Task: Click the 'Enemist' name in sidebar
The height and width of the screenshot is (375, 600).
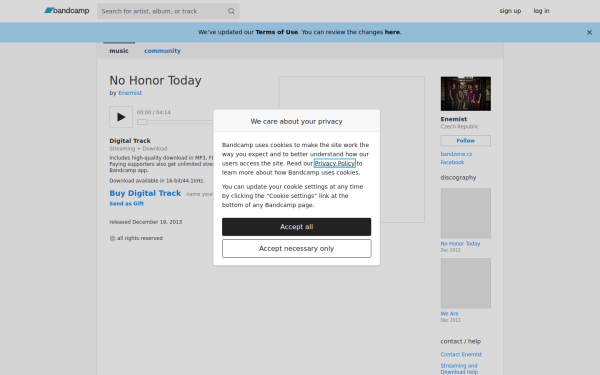Action: [454, 119]
